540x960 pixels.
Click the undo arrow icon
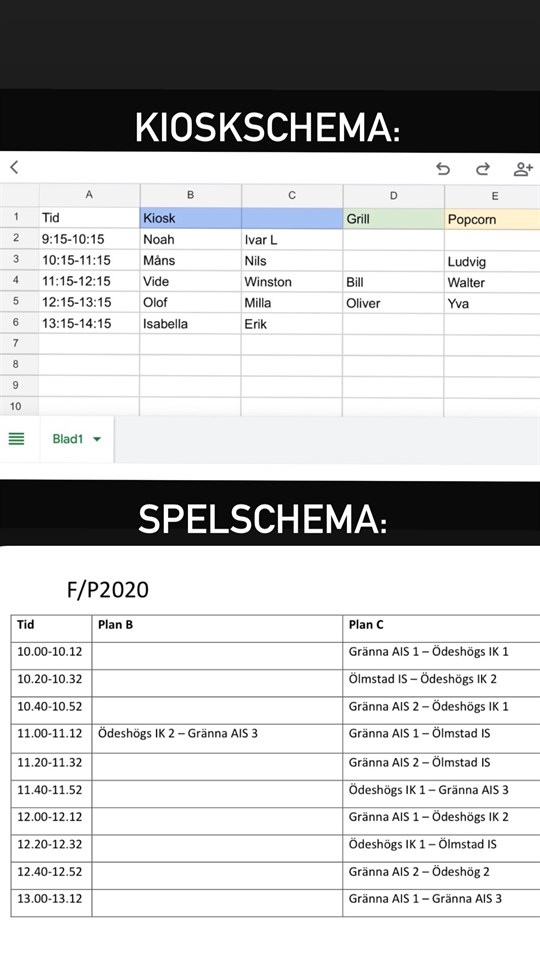point(443,169)
